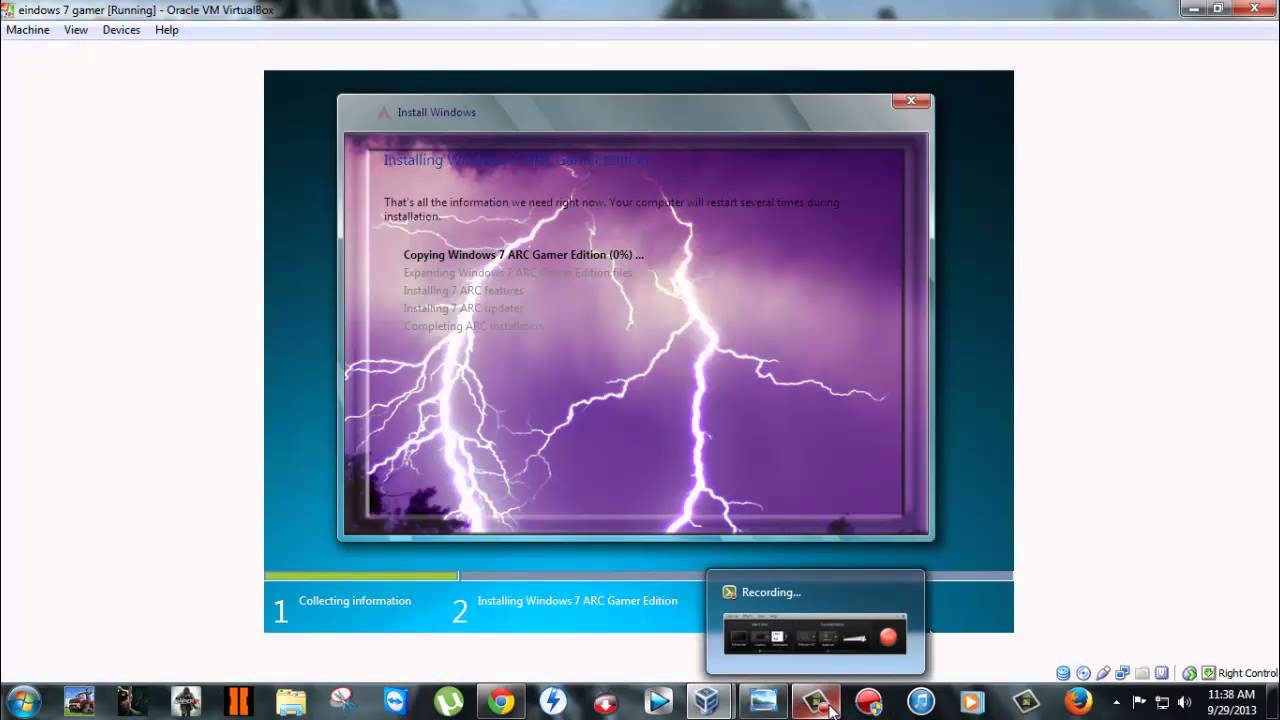Open the Devices menu
1280x720 pixels.
121,30
